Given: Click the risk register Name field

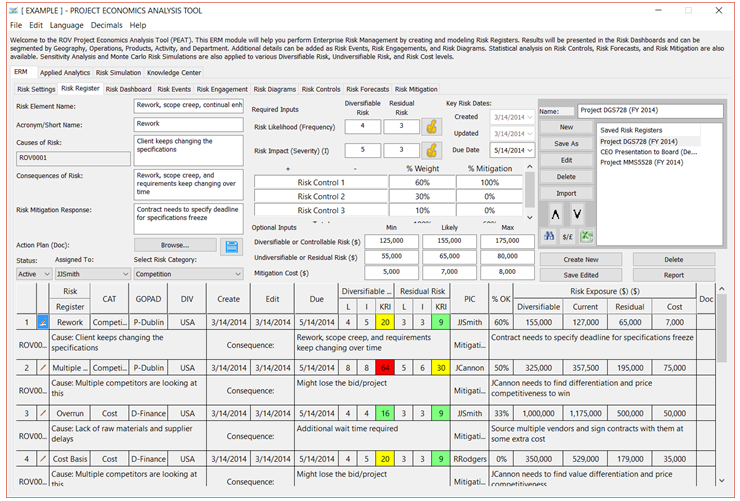Looking at the screenshot, I should click(x=650, y=111).
